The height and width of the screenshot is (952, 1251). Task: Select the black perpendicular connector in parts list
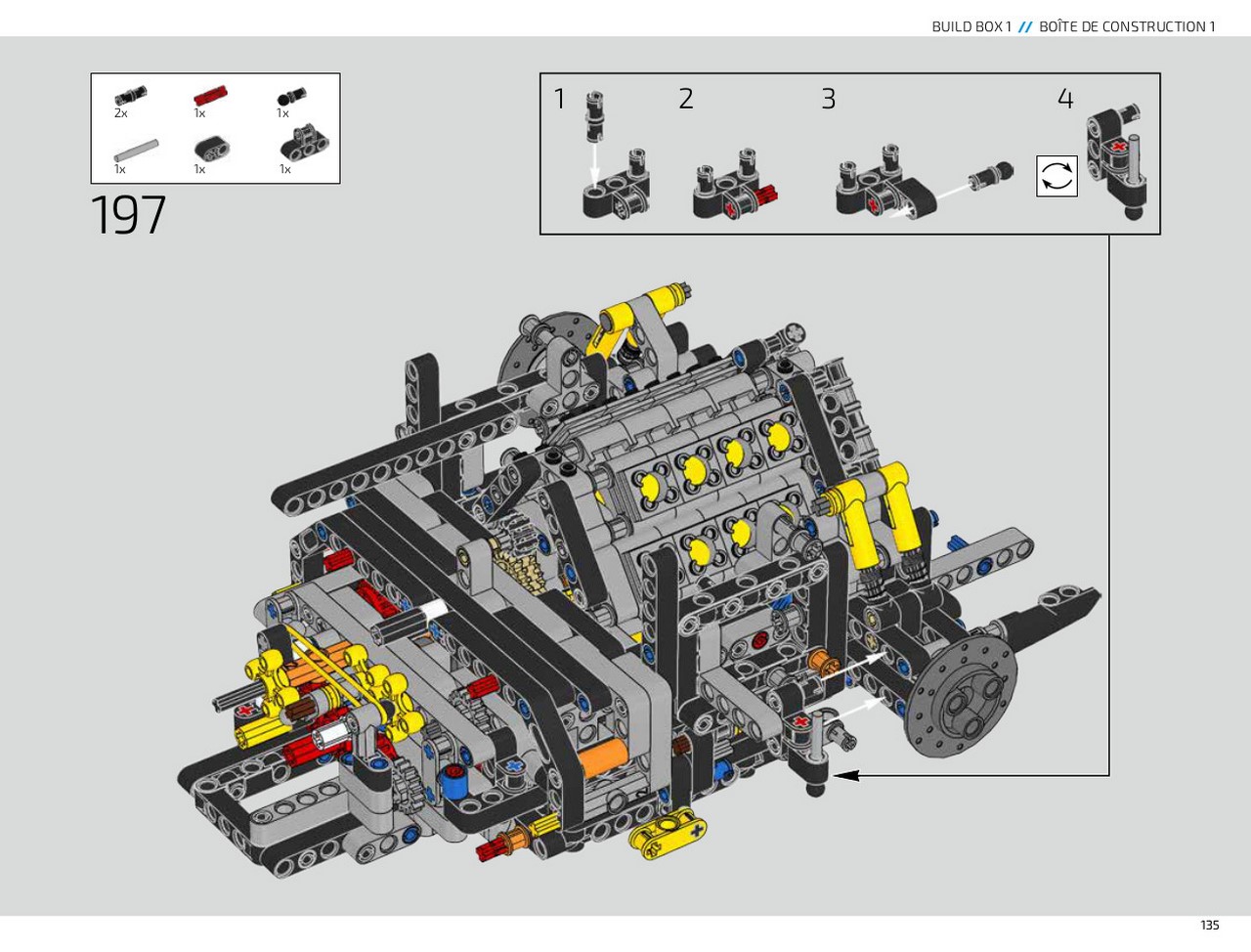pyautogui.click(x=304, y=143)
